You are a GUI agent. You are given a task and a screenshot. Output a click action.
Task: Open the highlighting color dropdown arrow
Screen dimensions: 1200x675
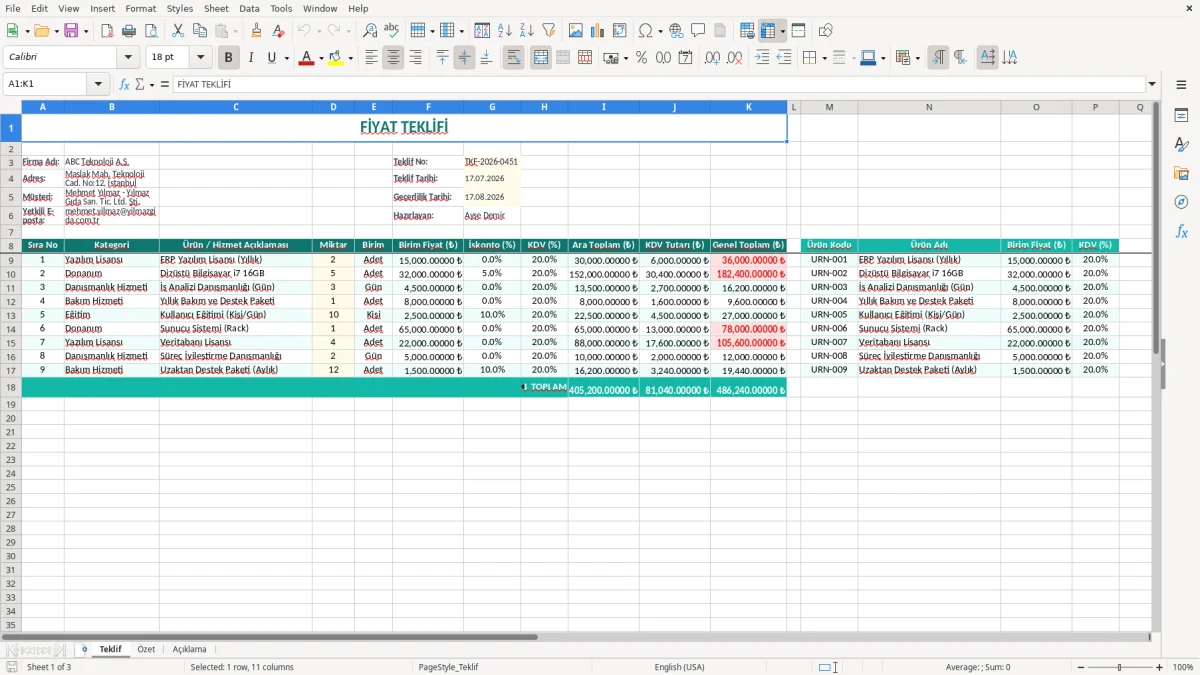350,58
